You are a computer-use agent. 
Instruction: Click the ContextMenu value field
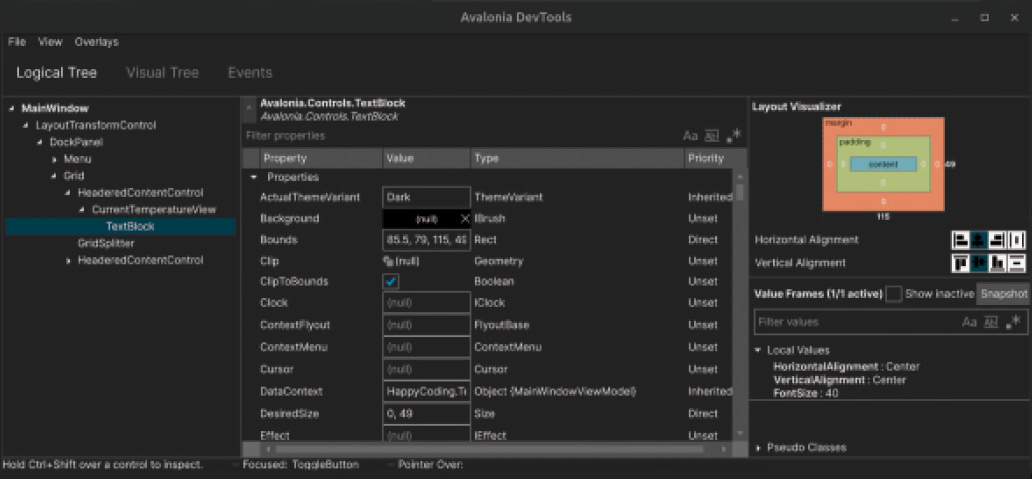426,347
